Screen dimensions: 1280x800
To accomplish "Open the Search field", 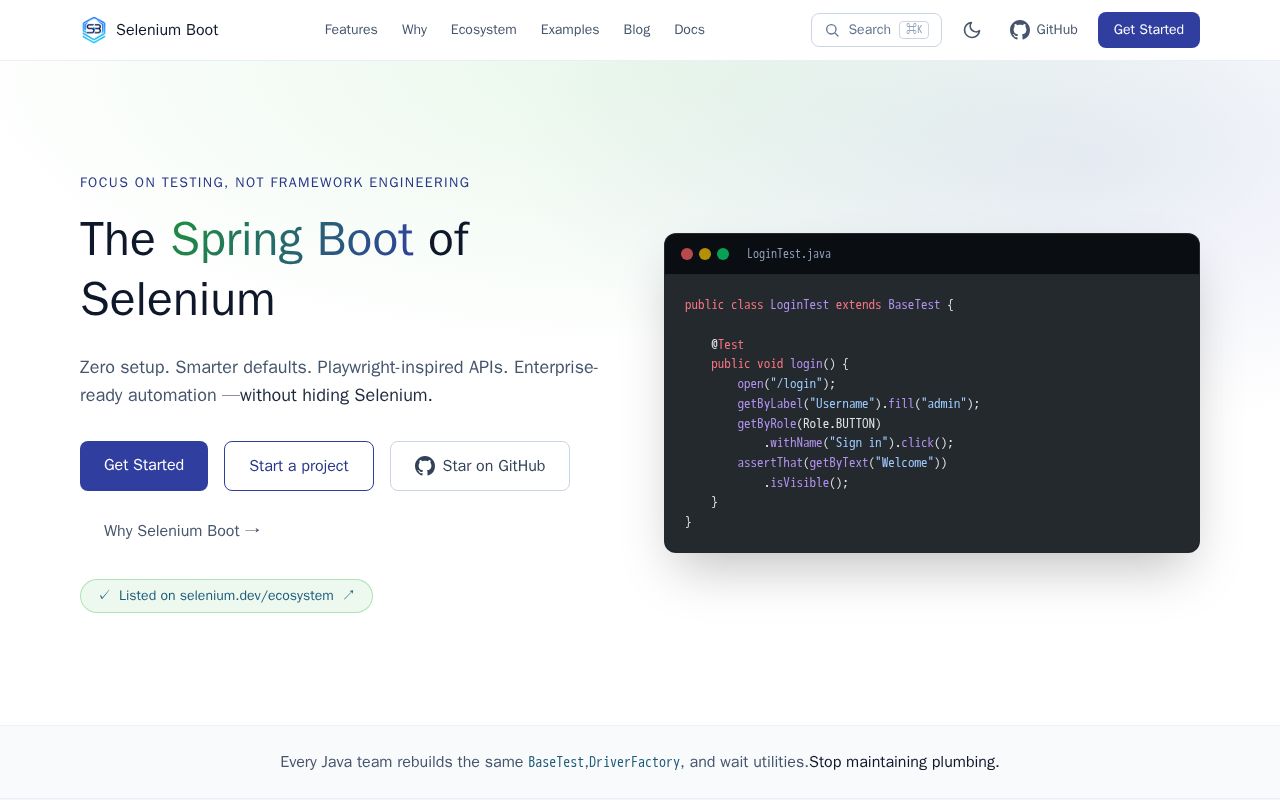I will coord(876,30).
